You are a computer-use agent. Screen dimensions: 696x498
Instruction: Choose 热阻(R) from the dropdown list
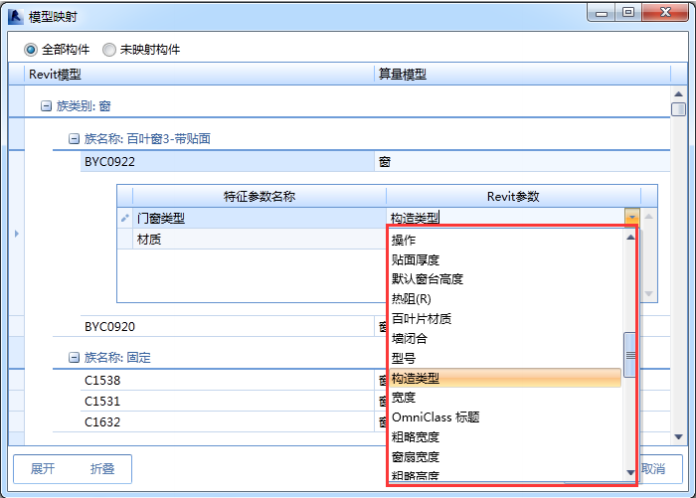[x=505, y=299]
